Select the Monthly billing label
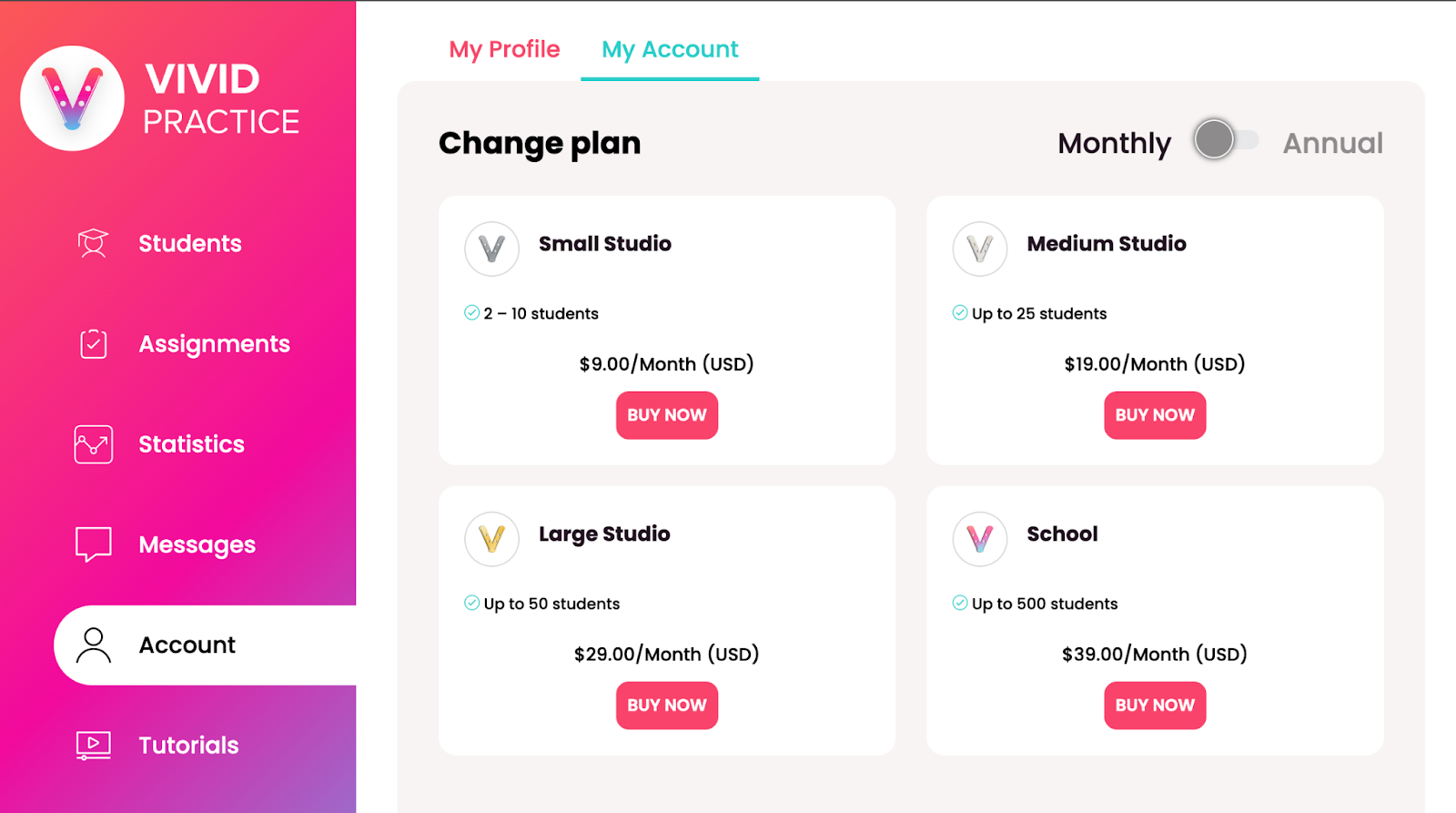Viewport: 1456px width, 813px height. [1114, 143]
